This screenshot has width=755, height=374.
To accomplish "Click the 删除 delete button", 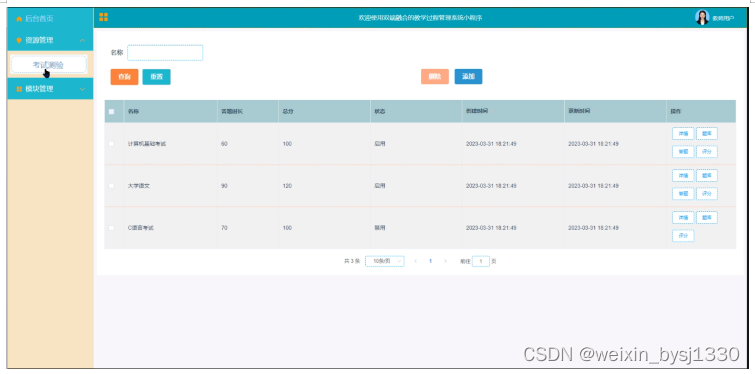I will pos(435,77).
